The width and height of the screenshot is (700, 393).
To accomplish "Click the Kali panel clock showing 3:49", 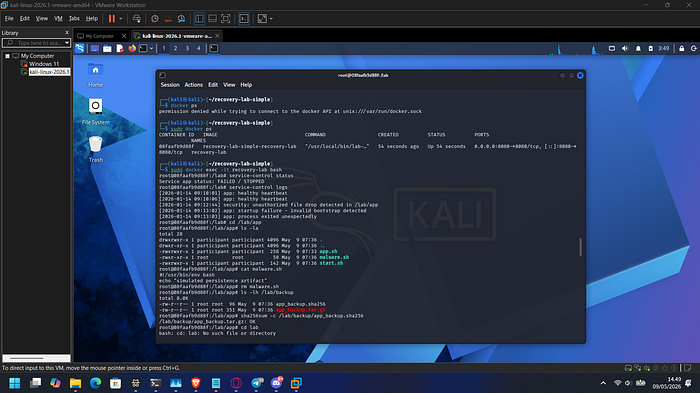I will point(664,48).
